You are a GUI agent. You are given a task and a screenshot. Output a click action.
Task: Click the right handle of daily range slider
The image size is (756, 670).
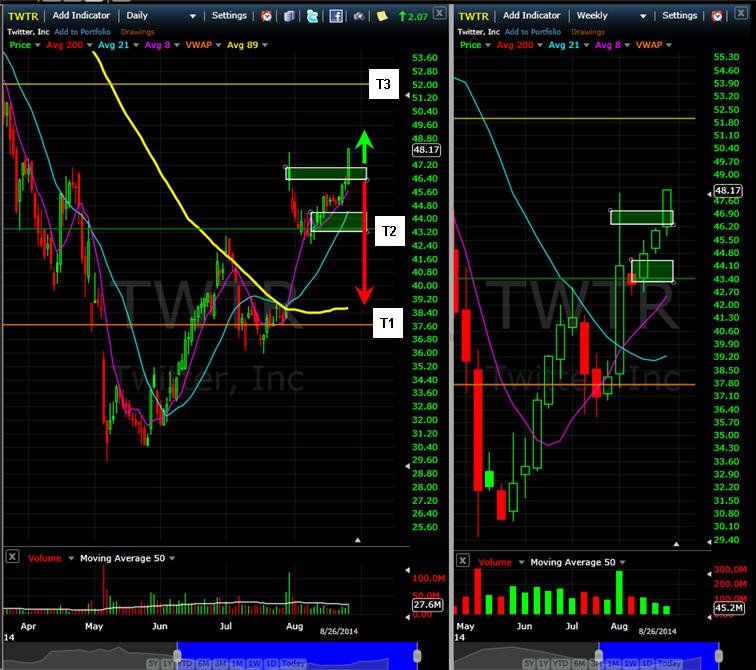(417, 656)
